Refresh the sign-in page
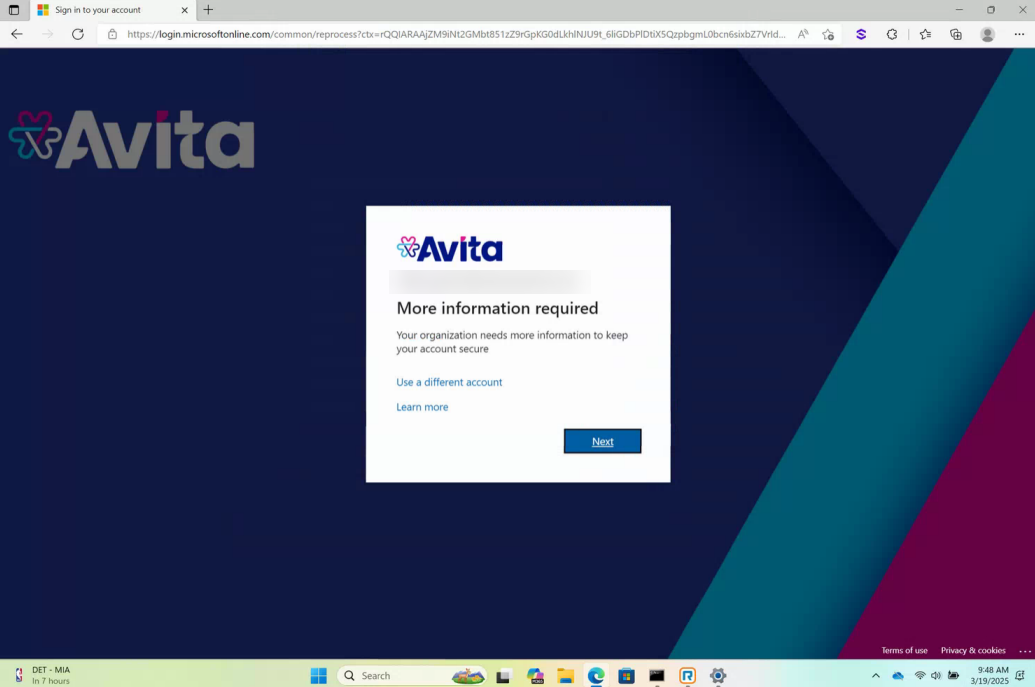1035x687 pixels. point(78,34)
